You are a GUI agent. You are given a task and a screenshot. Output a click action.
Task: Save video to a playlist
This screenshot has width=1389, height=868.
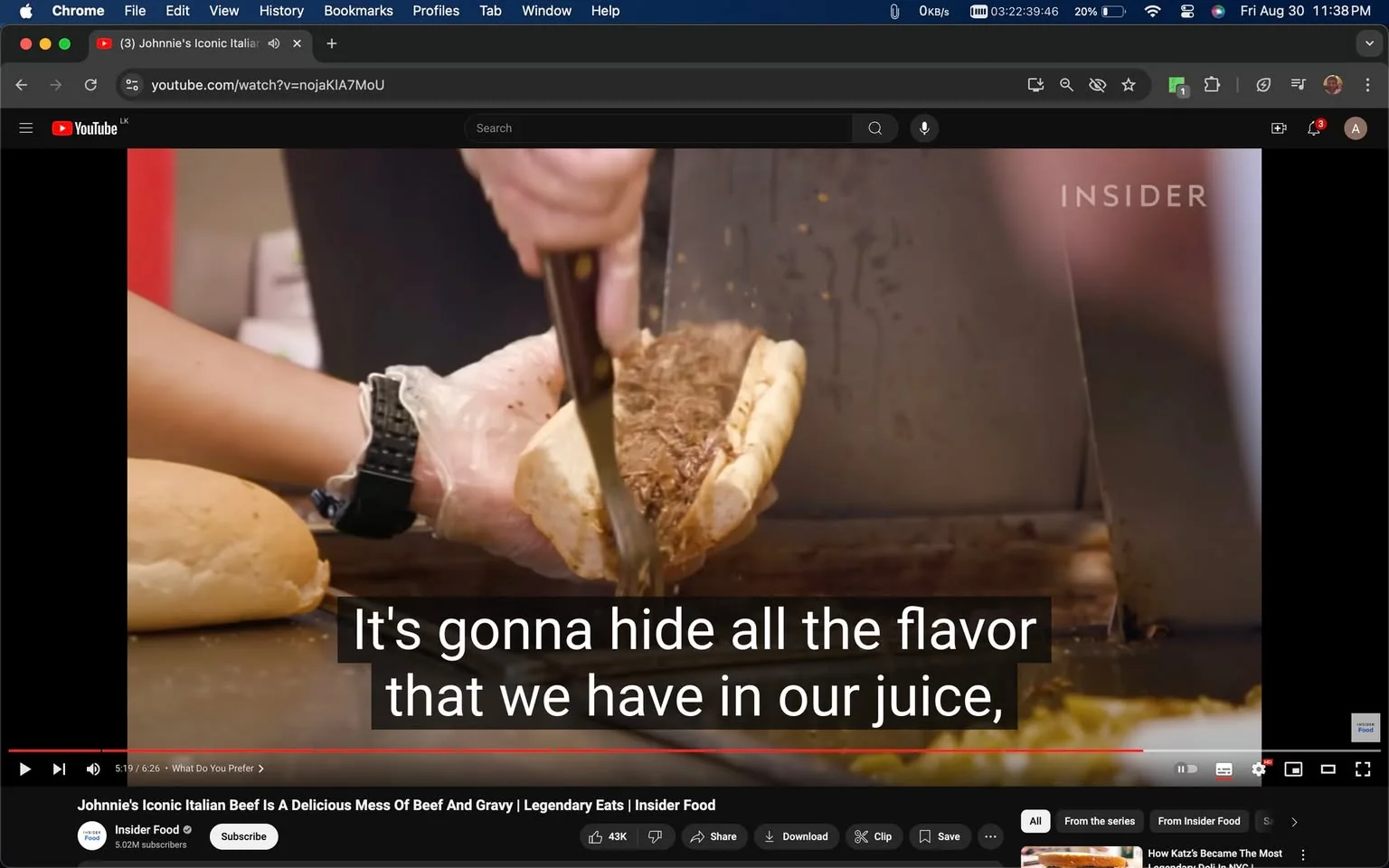tap(940, 836)
